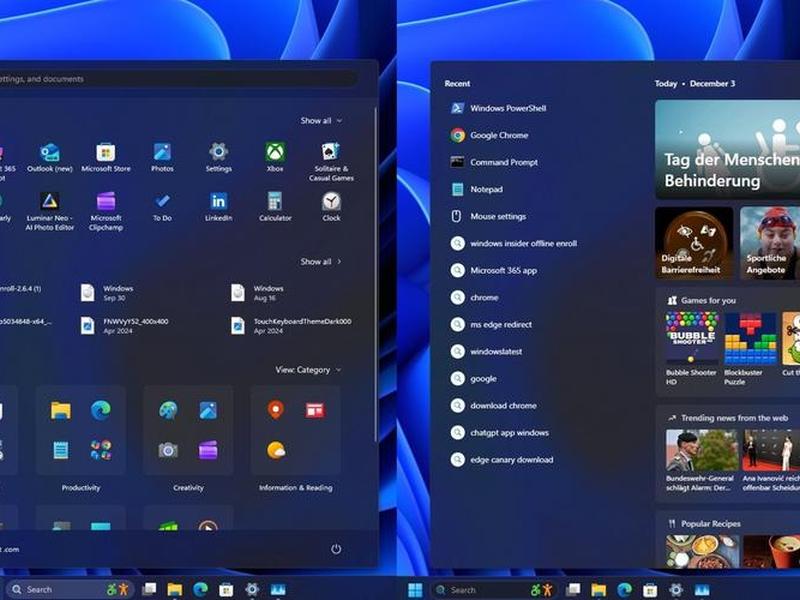
Task: Open Mouse settings from the Recent list
Action: (488, 216)
